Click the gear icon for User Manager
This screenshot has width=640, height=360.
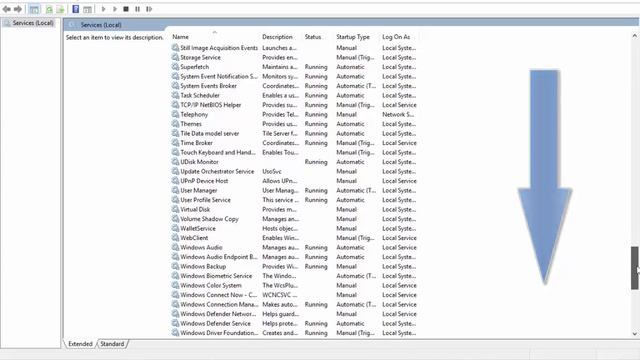pyautogui.click(x=175, y=190)
